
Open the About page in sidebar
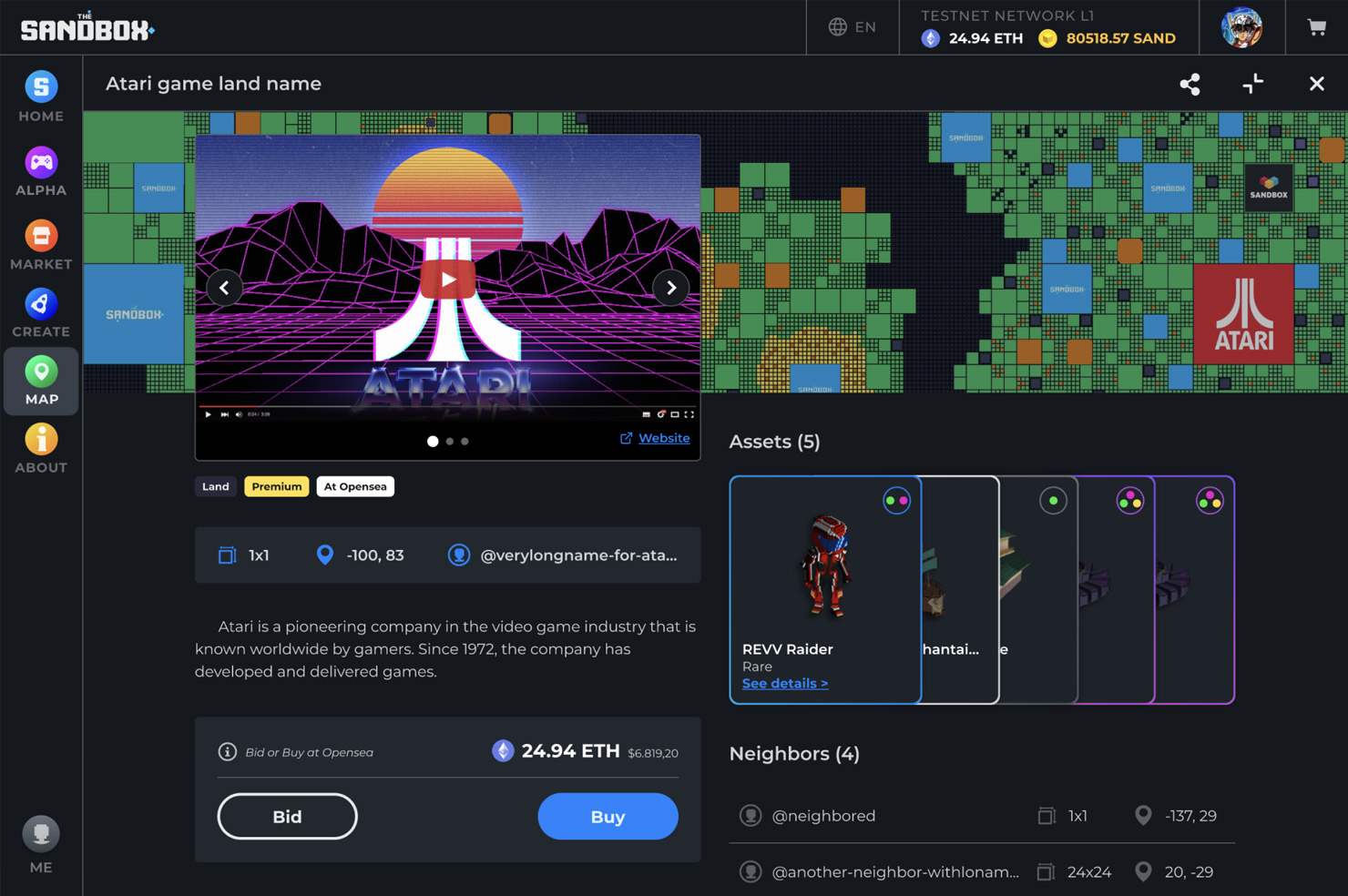[41, 450]
